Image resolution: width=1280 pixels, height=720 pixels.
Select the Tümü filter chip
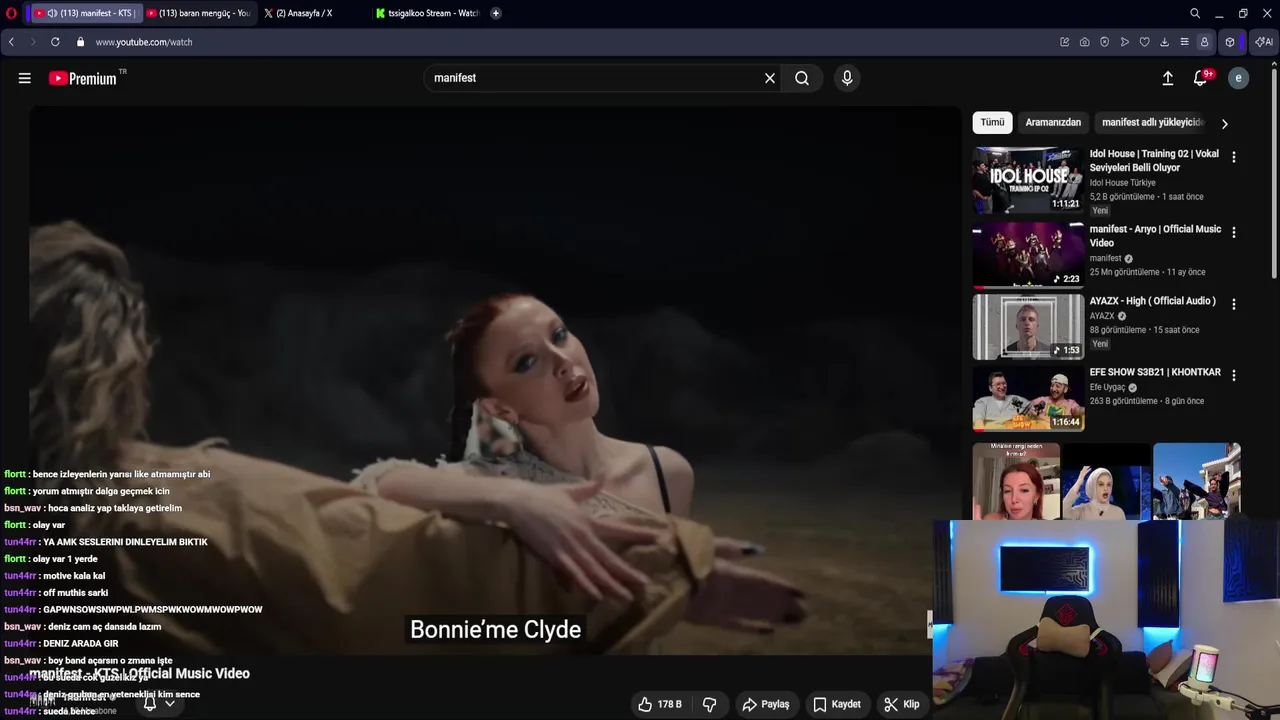pos(992,122)
